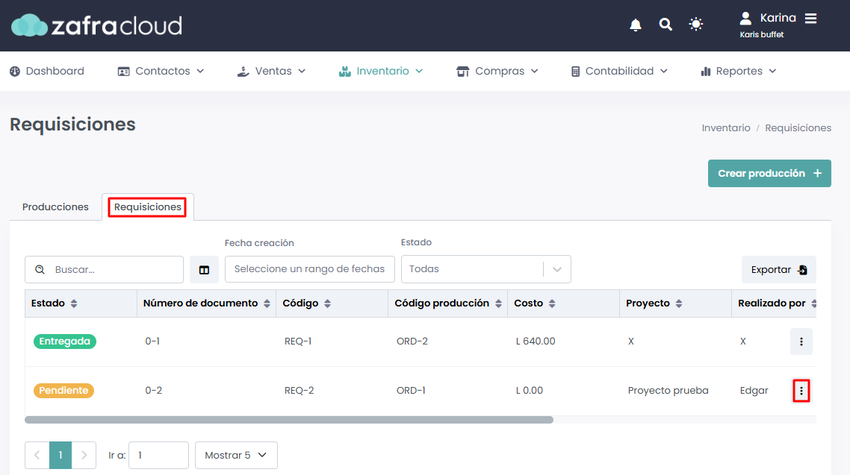Click the Entregada status badge
Image resolution: width=850 pixels, height=475 pixels.
[65, 341]
